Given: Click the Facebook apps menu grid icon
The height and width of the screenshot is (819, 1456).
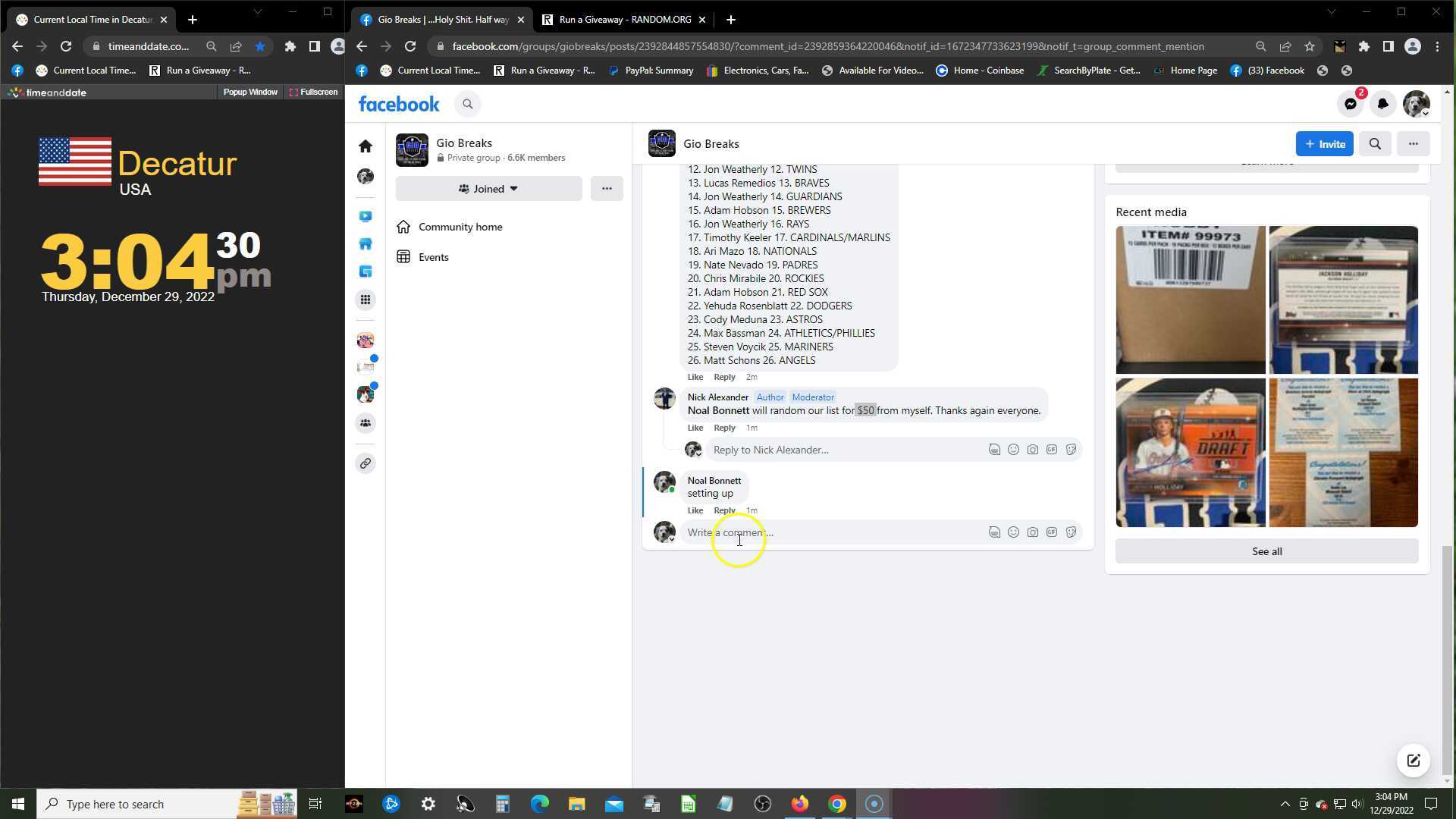Looking at the screenshot, I should pyautogui.click(x=366, y=300).
